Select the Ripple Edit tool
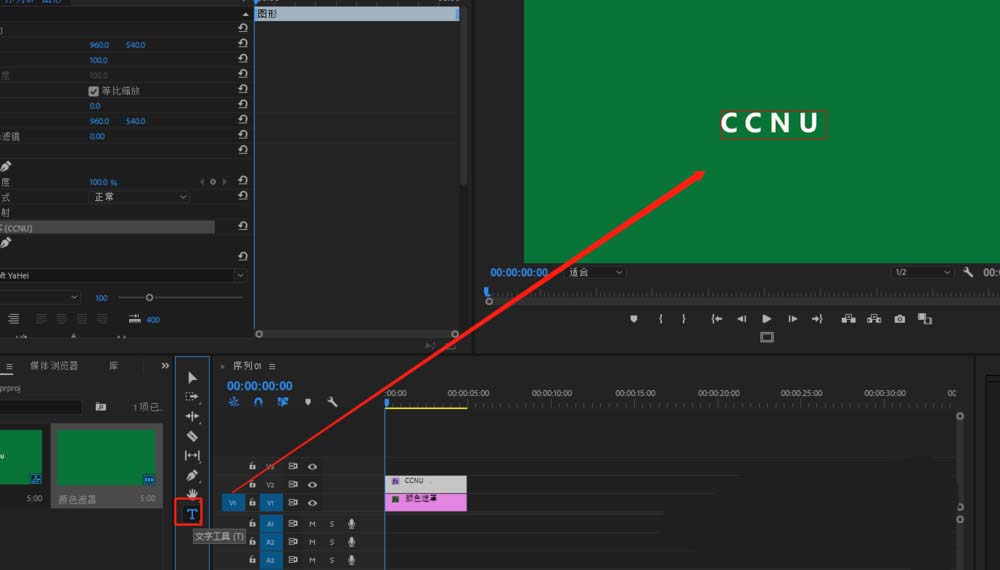This screenshot has width=1000, height=570. pos(192,416)
